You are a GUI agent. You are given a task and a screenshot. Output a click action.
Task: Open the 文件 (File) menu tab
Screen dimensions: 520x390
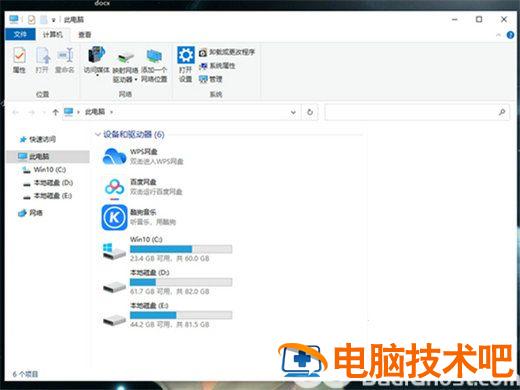pos(20,35)
